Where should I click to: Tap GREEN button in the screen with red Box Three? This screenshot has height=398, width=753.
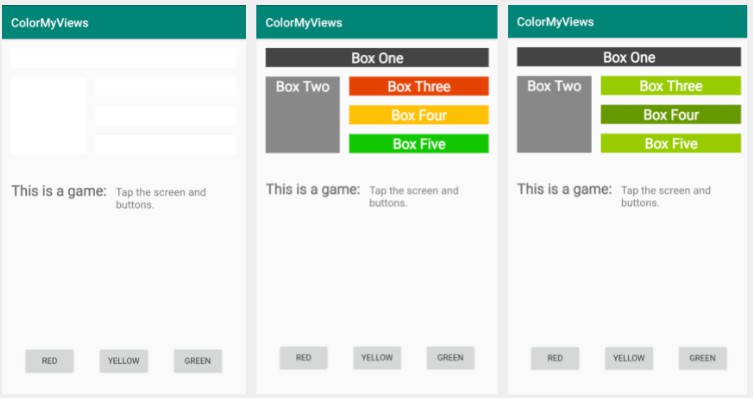pos(450,358)
